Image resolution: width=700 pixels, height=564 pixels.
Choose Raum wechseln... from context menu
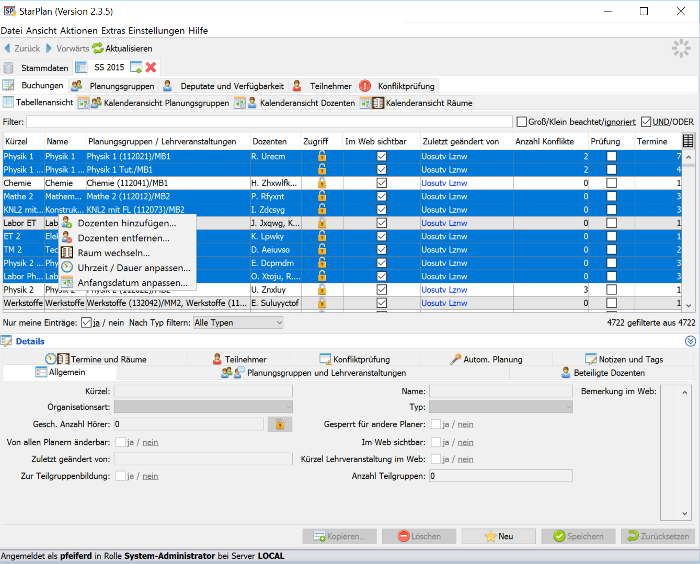pos(128,253)
